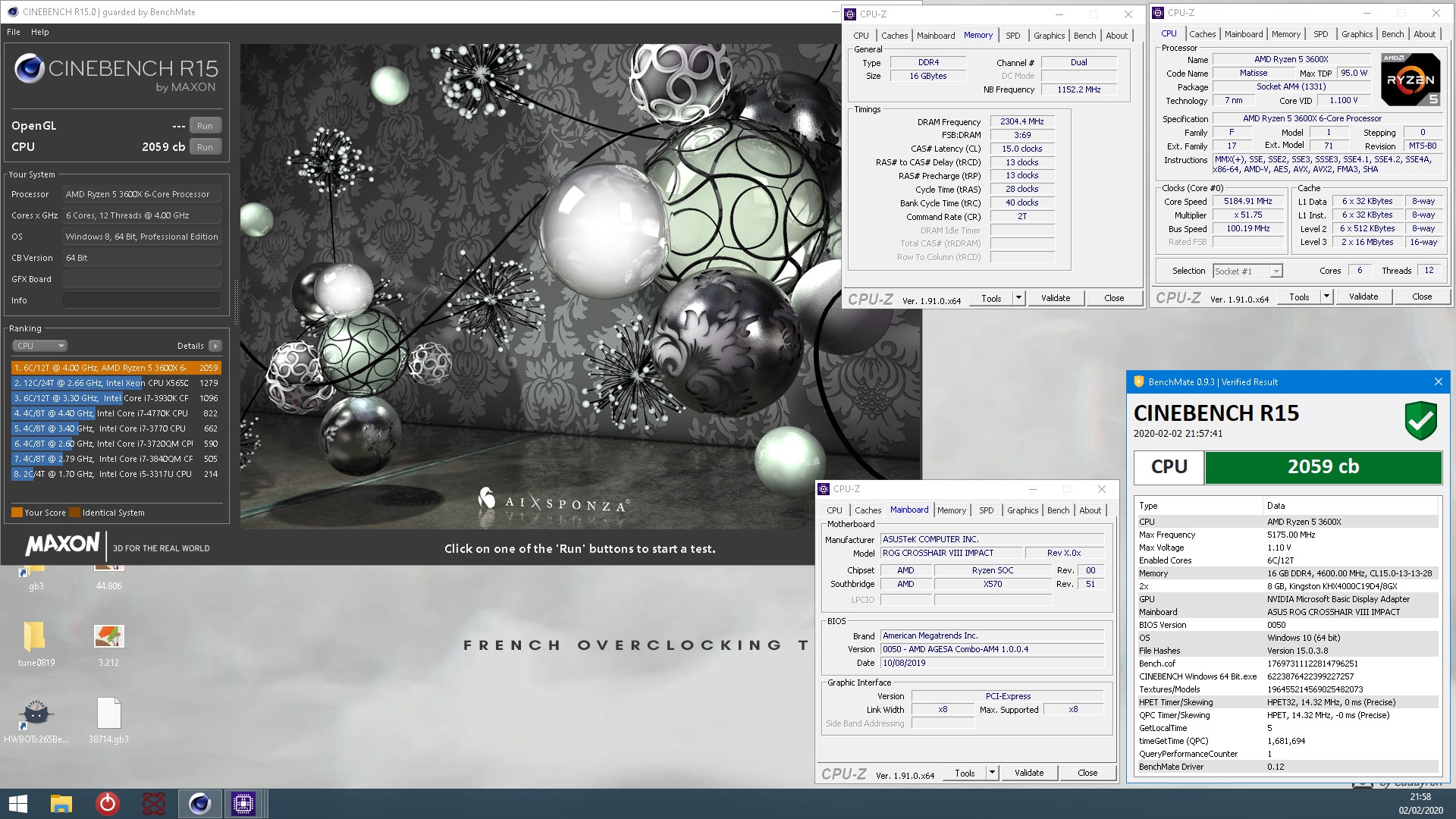Open File Explorer from the taskbar
Screen dimensions: 1456x819
click(x=61, y=804)
